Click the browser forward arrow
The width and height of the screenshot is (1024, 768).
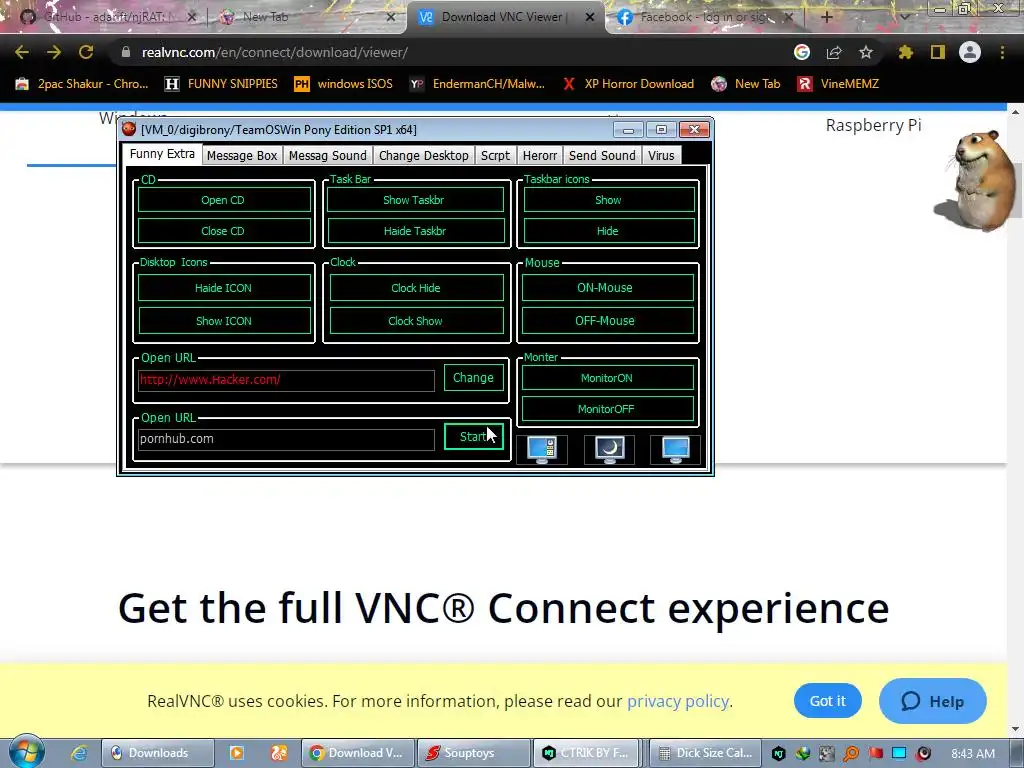54,52
